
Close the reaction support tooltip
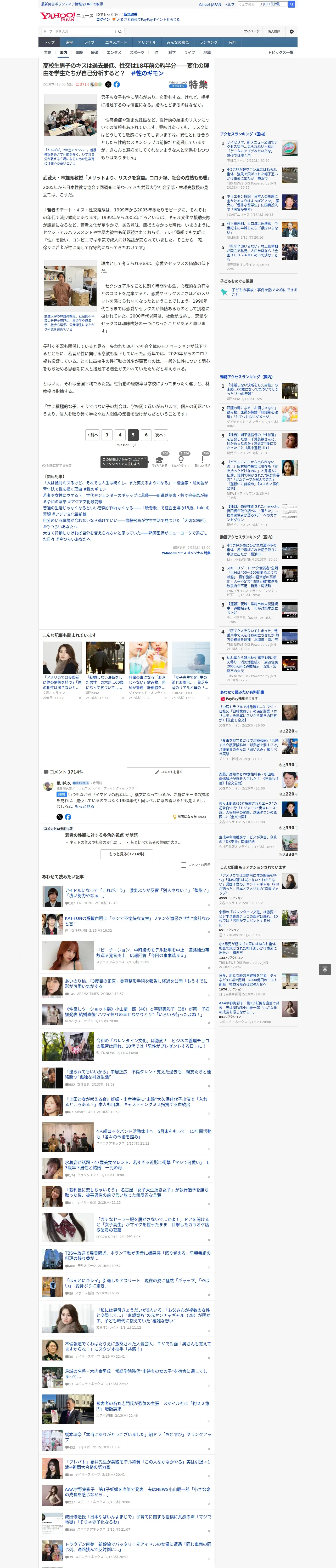(146, 459)
